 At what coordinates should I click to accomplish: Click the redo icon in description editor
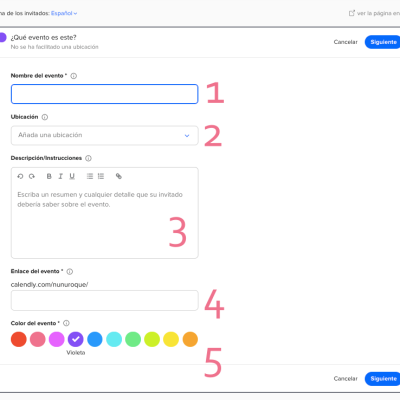click(x=32, y=176)
